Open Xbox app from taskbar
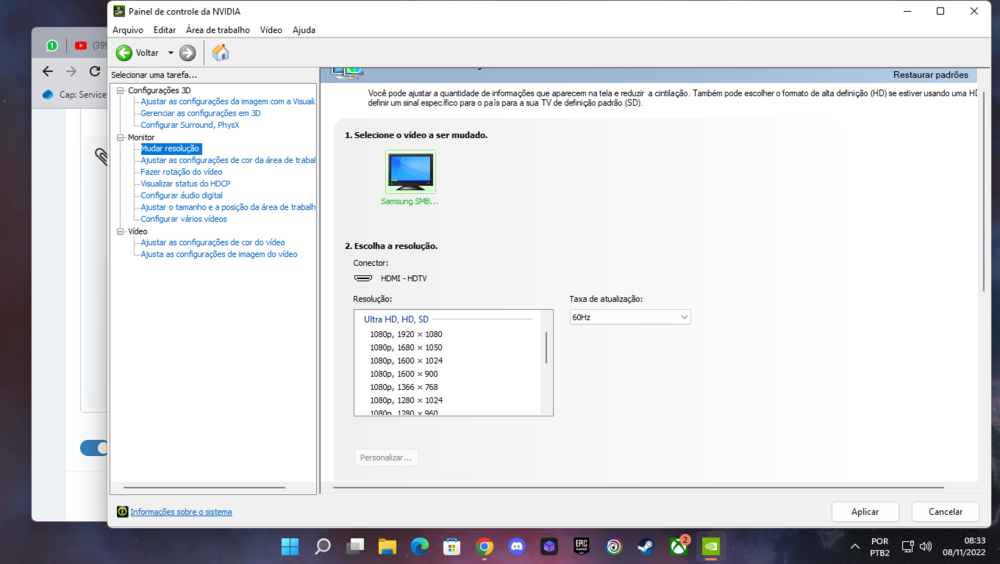 [x=679, y=546]
